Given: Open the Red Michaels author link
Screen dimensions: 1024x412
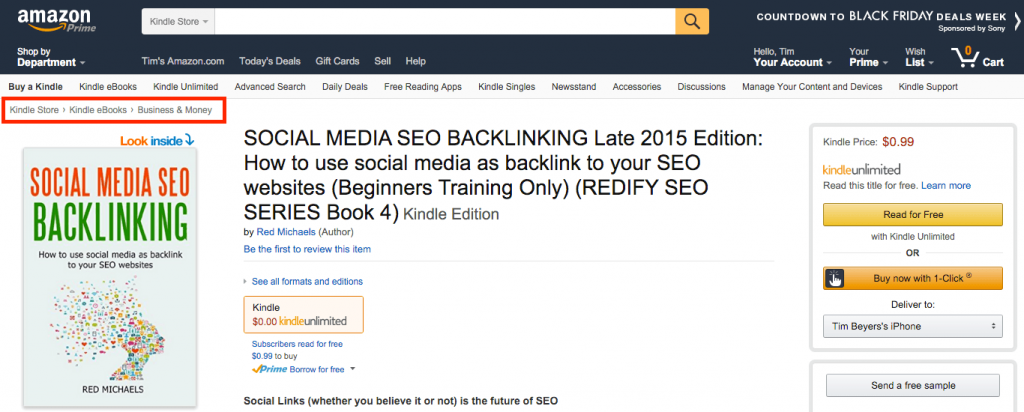Looking at the screenshot, I should [x=287, y=232].
